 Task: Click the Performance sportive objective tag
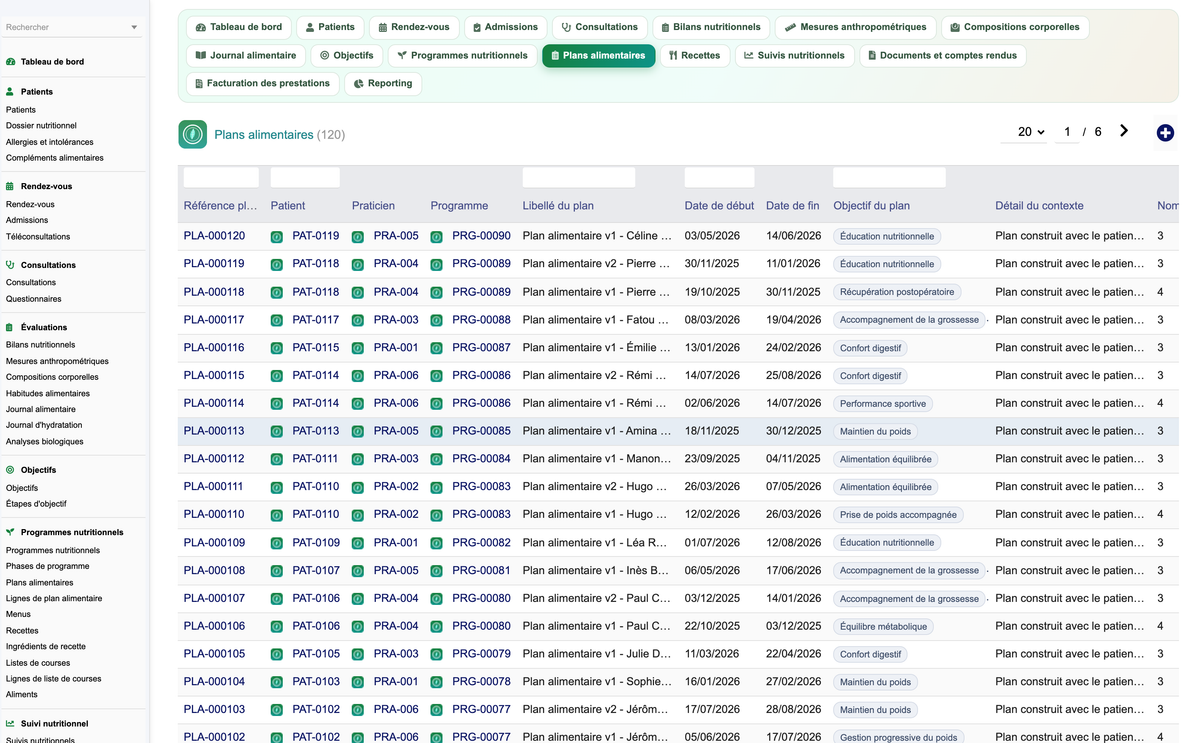coord(883,404)
